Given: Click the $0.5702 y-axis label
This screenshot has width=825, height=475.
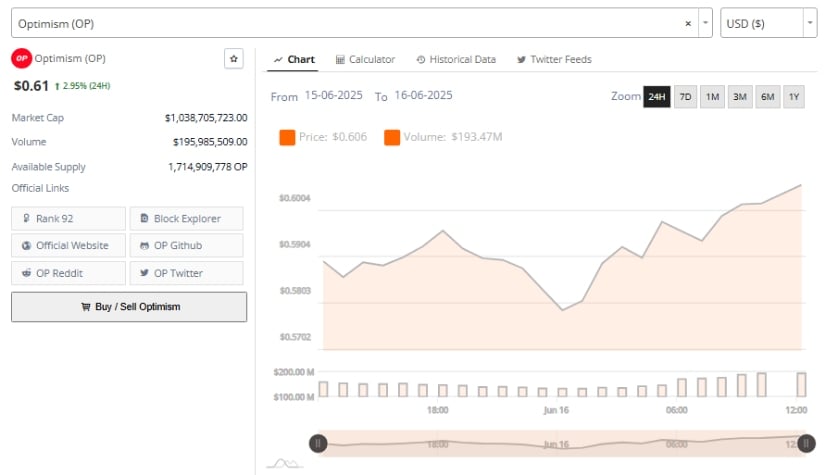Looking at the screenshot, I should click(x=295, y=337).
